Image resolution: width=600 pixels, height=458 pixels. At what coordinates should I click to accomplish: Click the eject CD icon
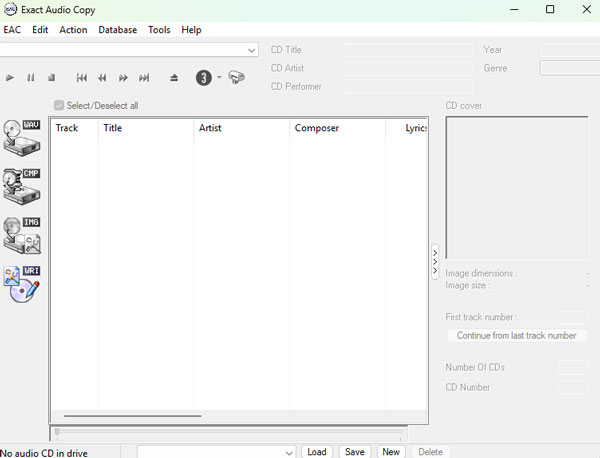tap(174, 78)
